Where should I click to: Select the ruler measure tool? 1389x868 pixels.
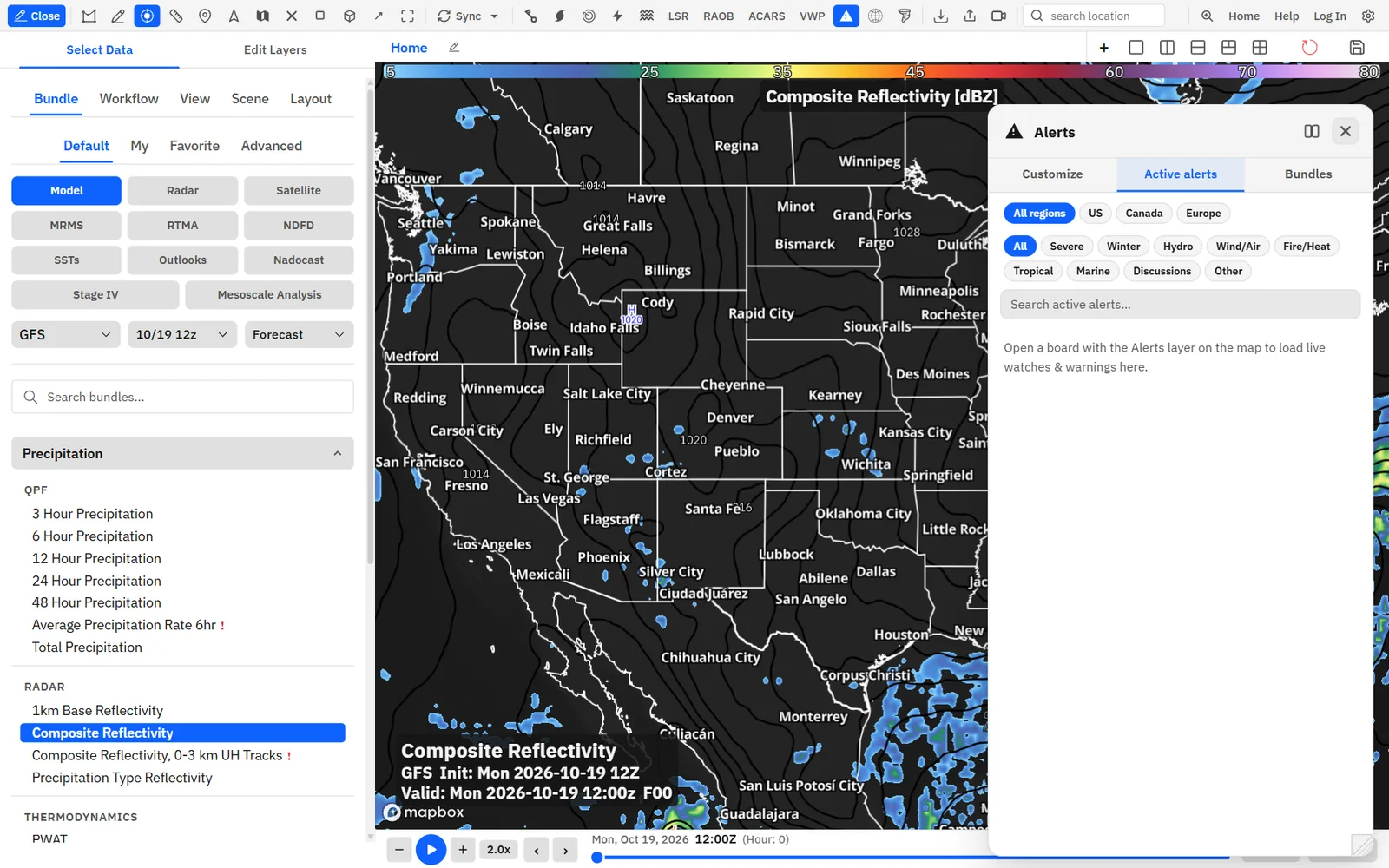(176, 16)
